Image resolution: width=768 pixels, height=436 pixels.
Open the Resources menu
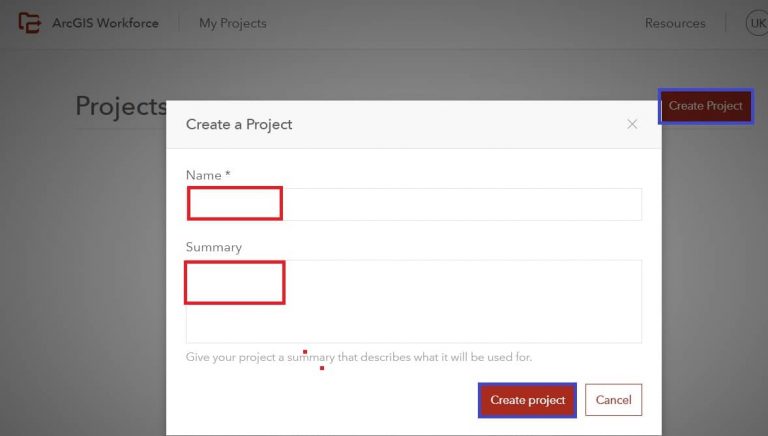(675, 23)
